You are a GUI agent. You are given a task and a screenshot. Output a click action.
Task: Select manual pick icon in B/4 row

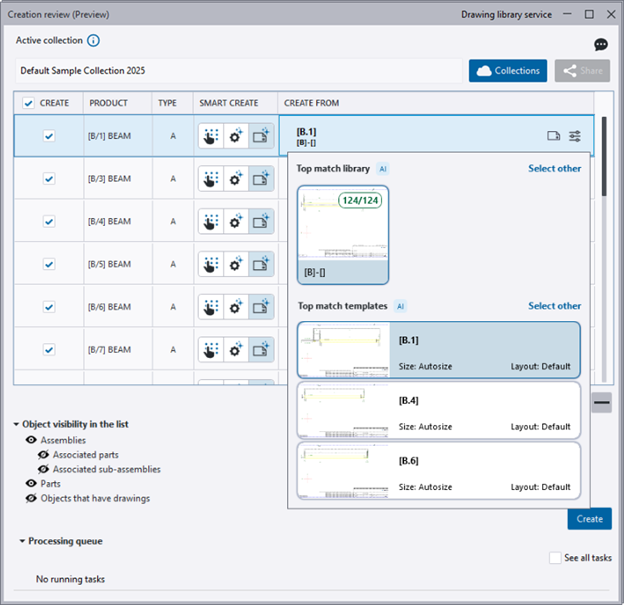point(211,221)
